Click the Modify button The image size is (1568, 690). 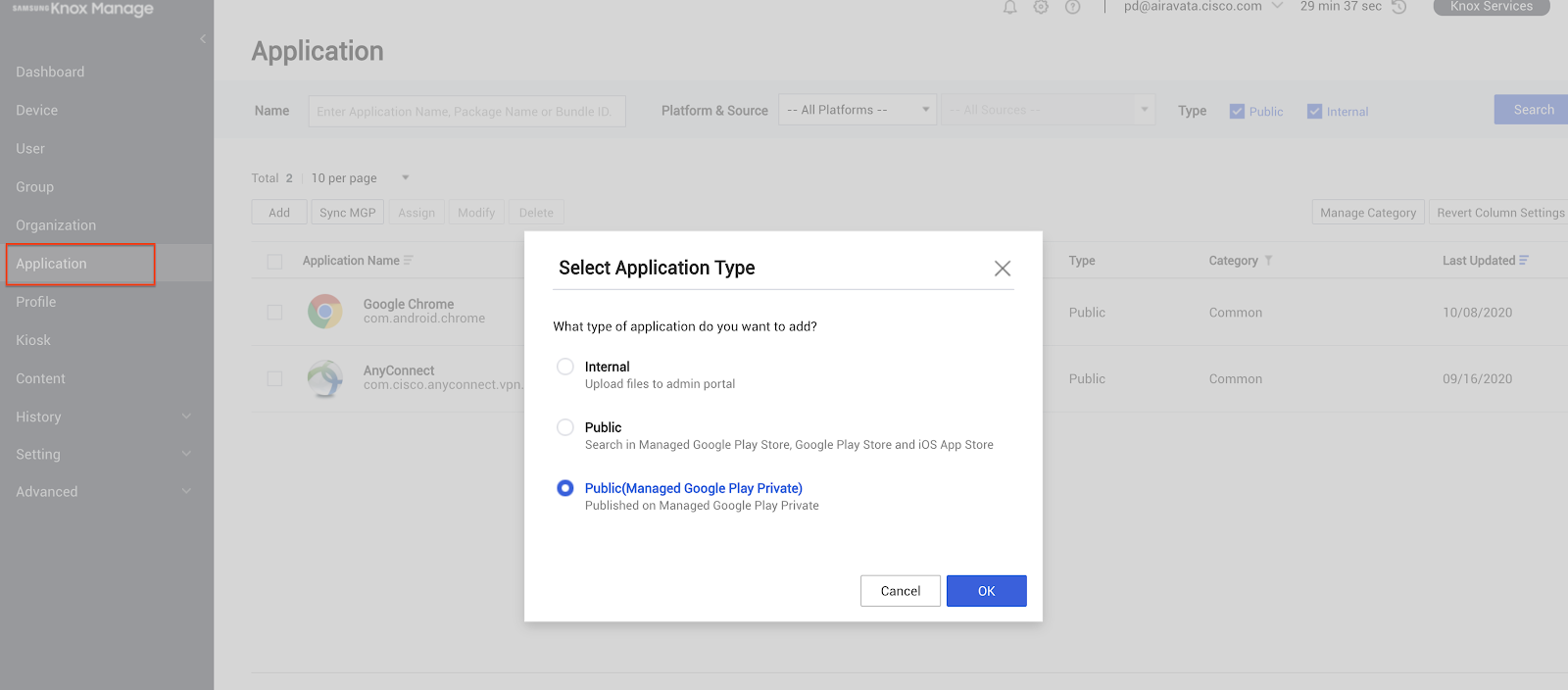tap(476, 213)
